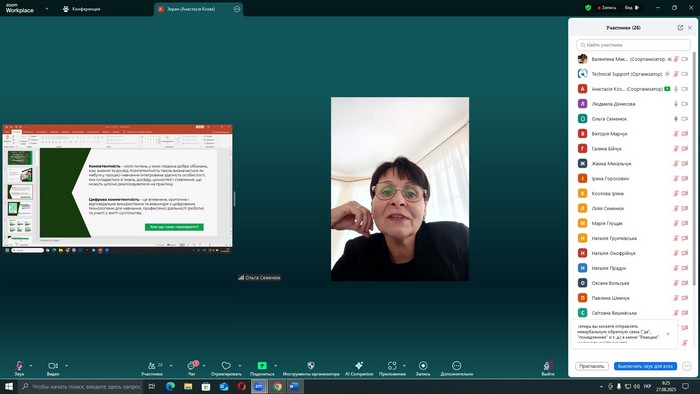700x394 pixels.
Task: Click the participant search field
Action: coord(633,45)
